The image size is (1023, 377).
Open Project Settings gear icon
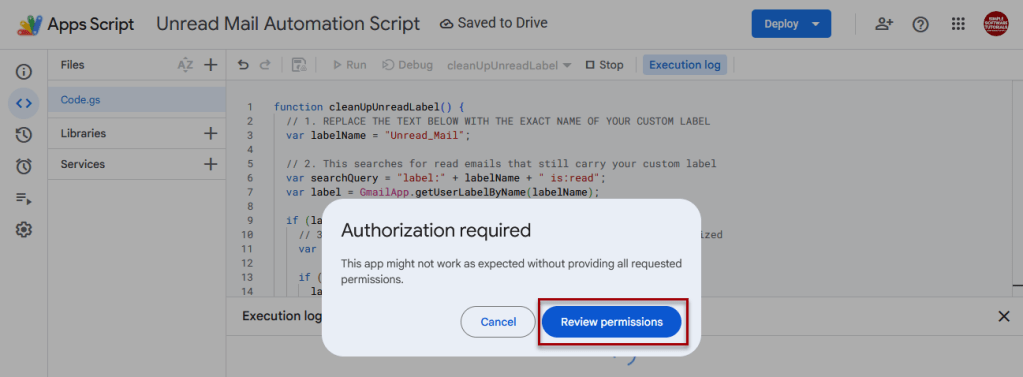click(x=24, y=230)
